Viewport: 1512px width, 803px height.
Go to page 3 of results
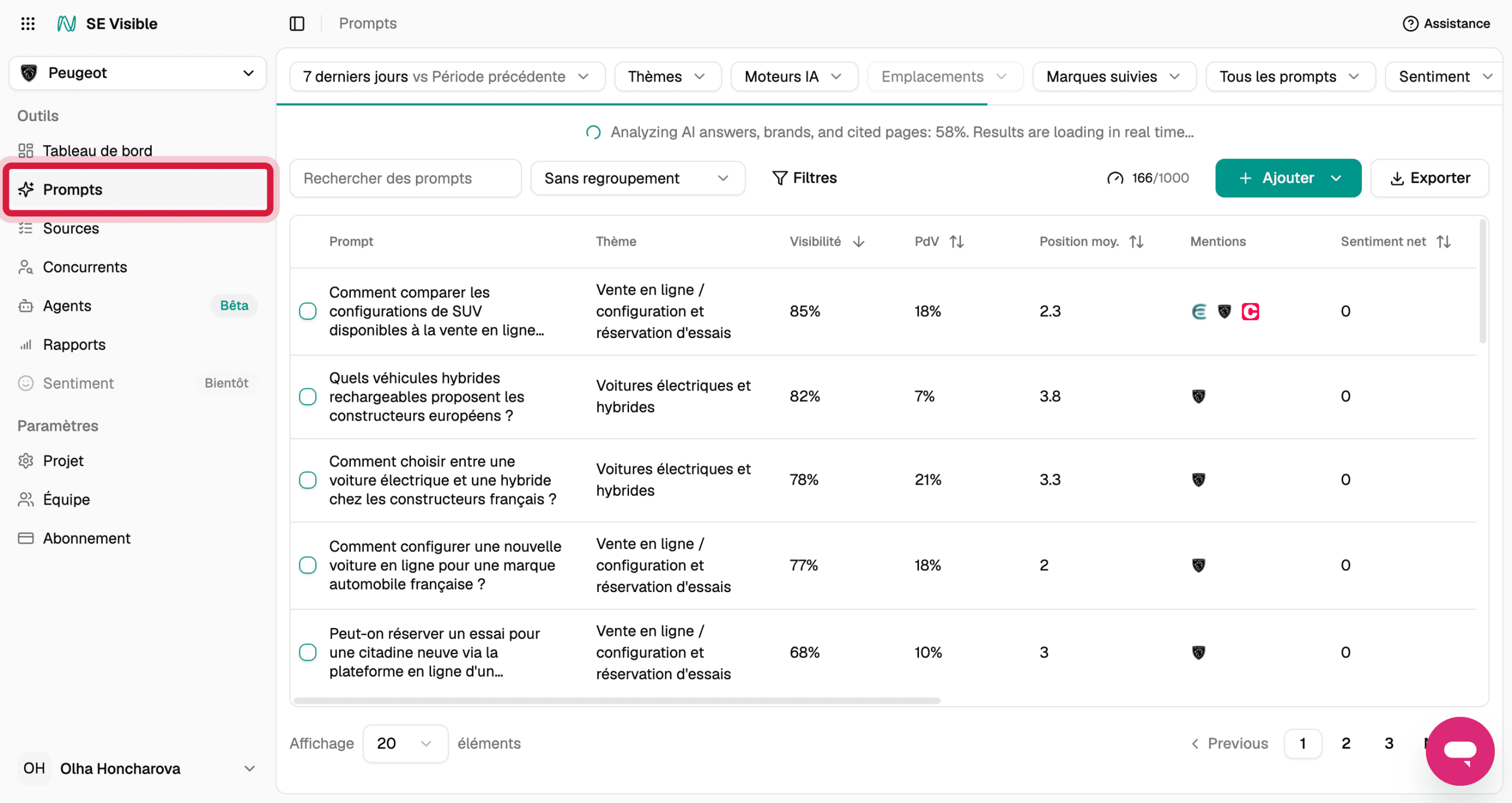1389,743
